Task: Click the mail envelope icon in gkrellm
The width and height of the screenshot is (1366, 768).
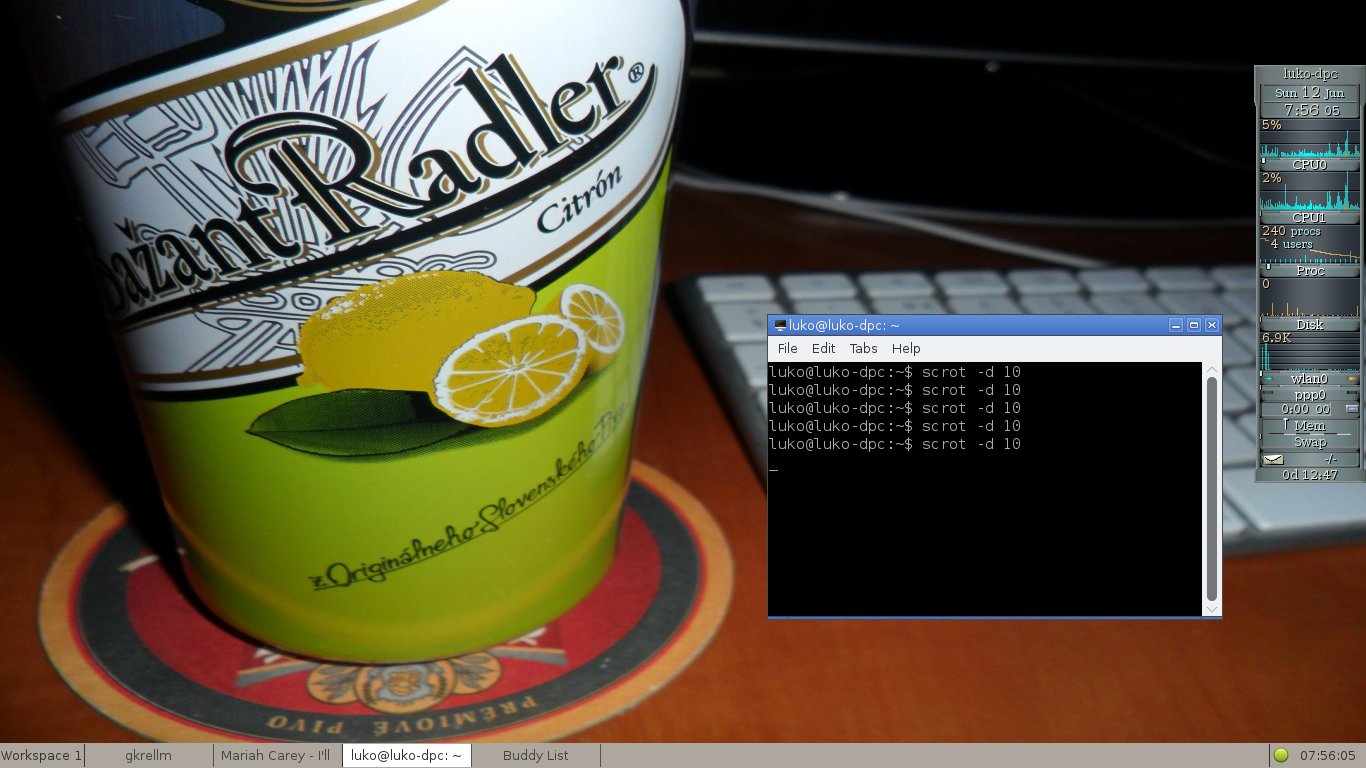Action: [1273, 459]
